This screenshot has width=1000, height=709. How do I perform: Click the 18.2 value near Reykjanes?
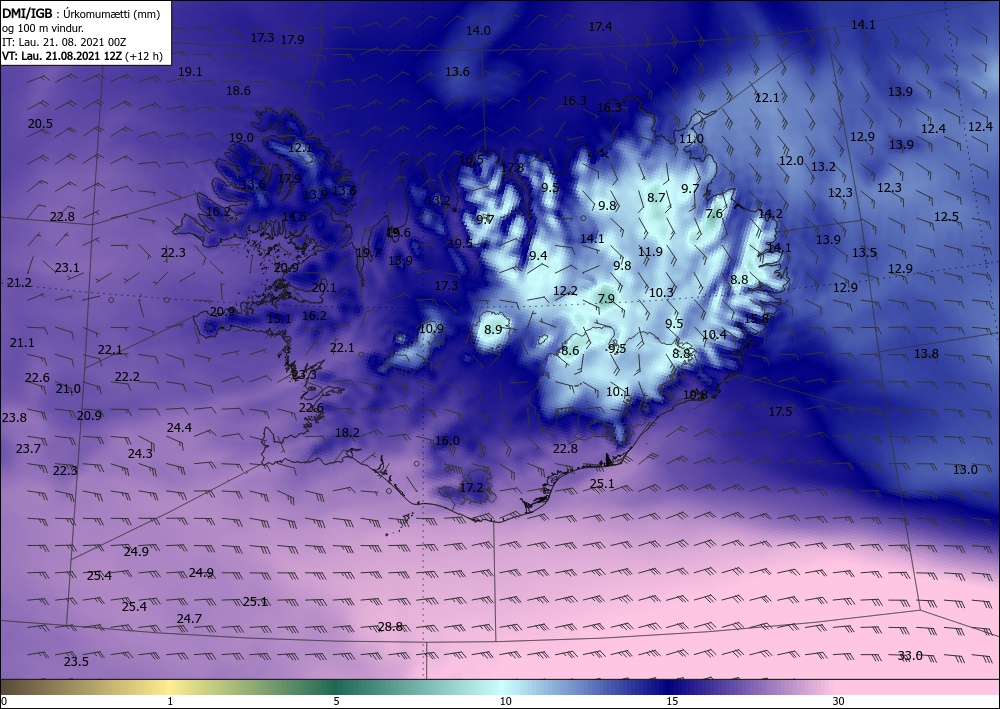tap(348, 432)
